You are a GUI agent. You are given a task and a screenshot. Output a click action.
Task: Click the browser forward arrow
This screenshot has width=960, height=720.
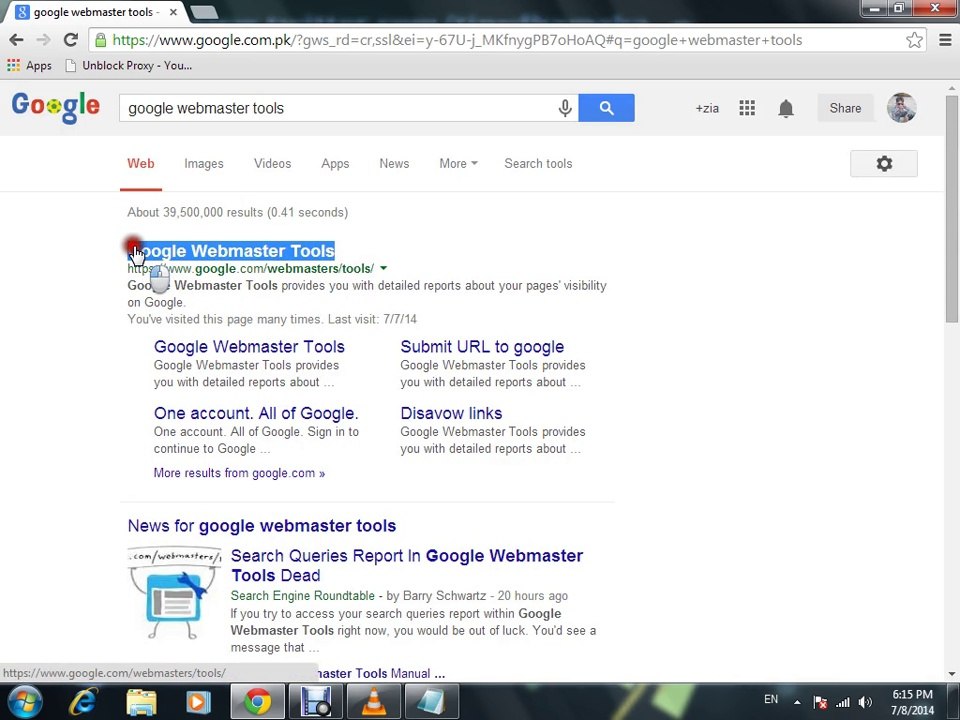coord(43,40)
